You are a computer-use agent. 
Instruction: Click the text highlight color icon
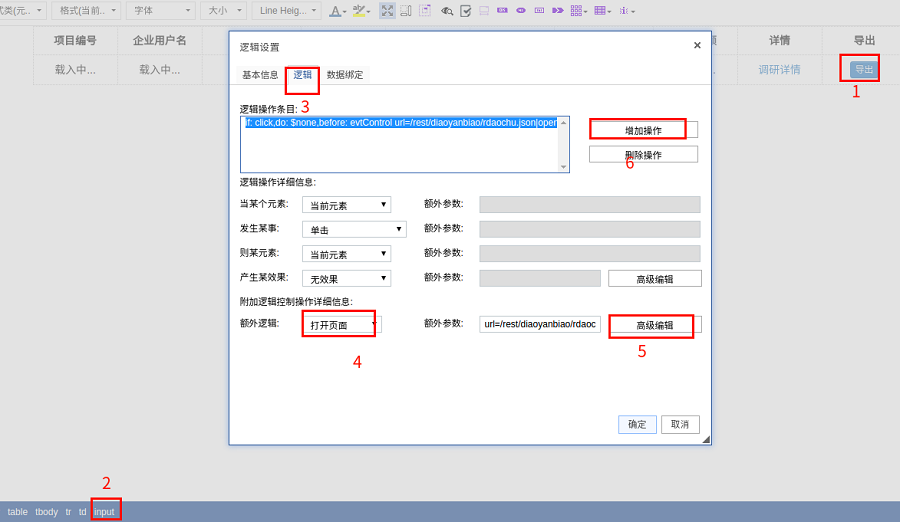(358, 11)
